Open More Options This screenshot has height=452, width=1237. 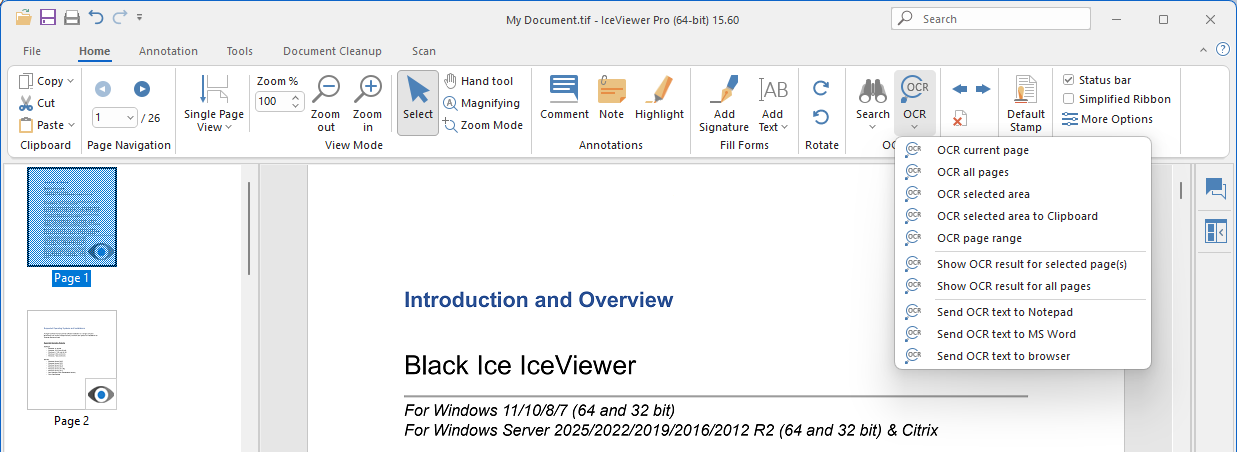click(x=1108, y=119)
